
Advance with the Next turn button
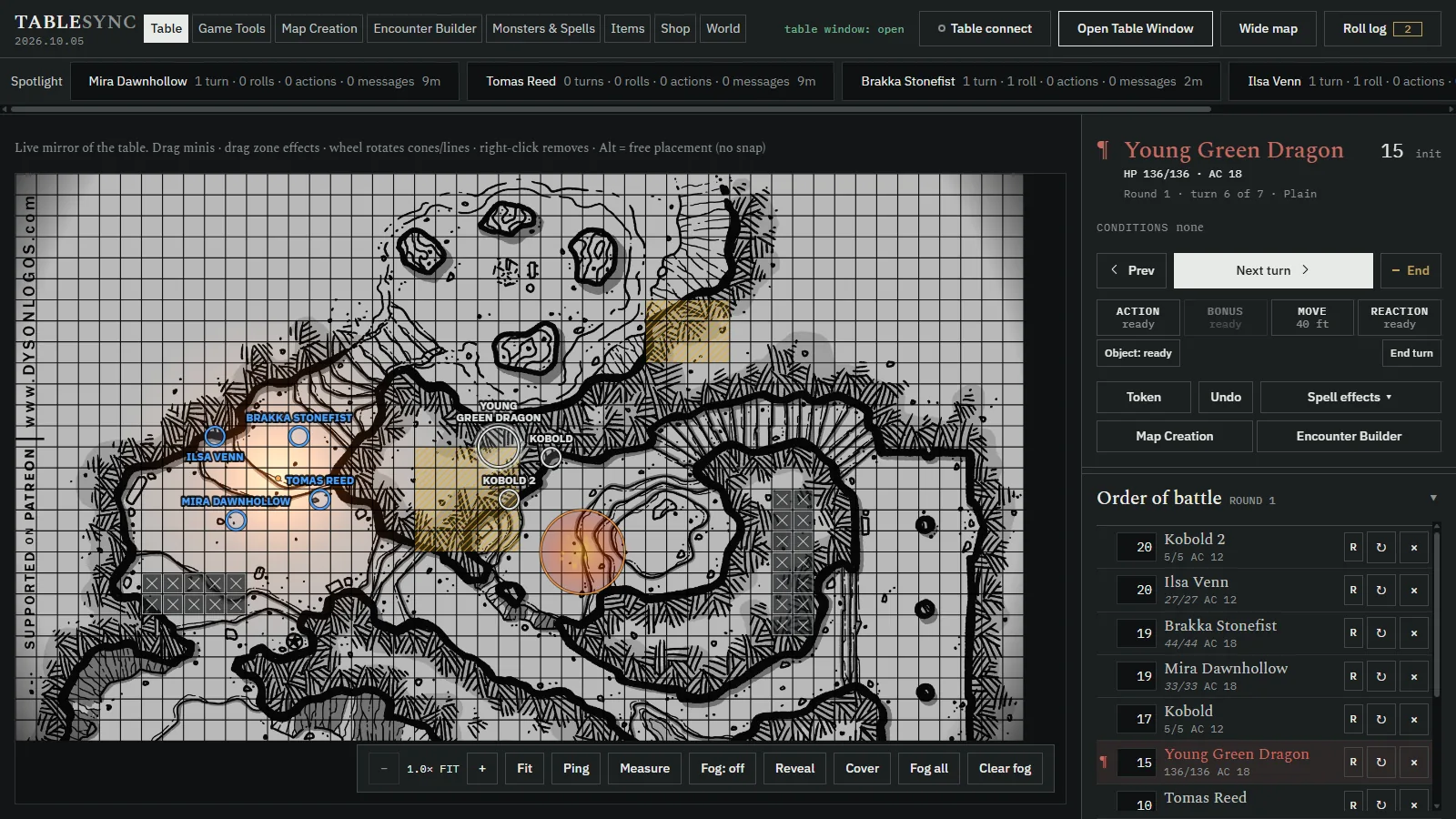click(x=1273, y=270)
